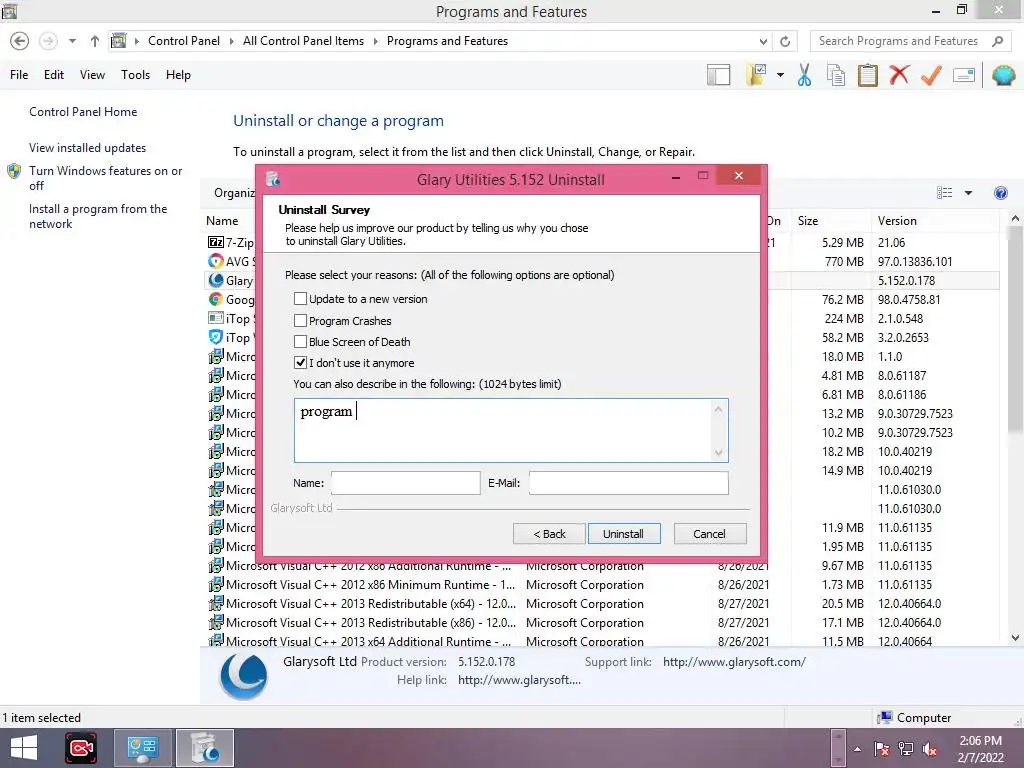The height and width of the screenshot is (768, 1024).
Task: Click the blue Help question mark icon
Action: click(x=1000, y=193)
